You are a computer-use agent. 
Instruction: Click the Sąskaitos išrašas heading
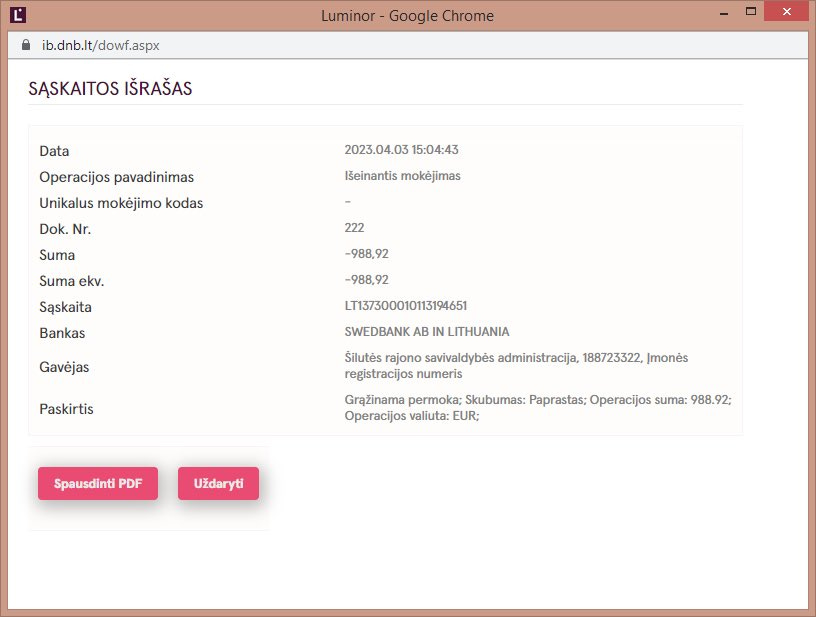[x=110, y=89]
